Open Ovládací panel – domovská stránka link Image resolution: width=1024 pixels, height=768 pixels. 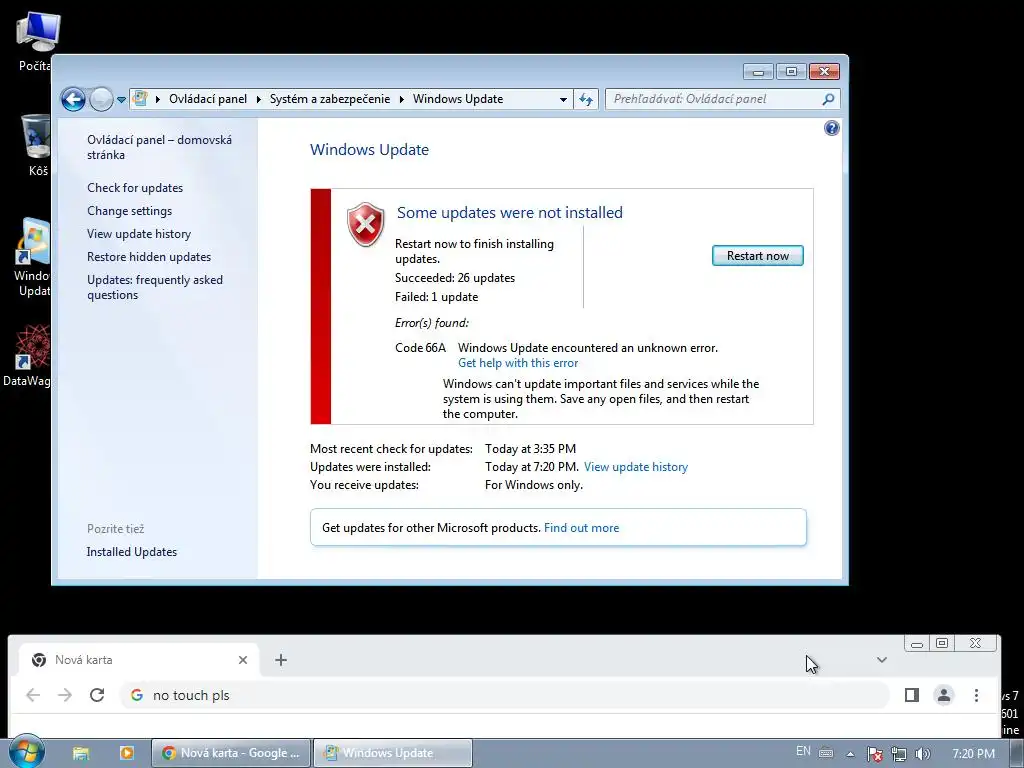pyautogui.click(x=159, y=147)
